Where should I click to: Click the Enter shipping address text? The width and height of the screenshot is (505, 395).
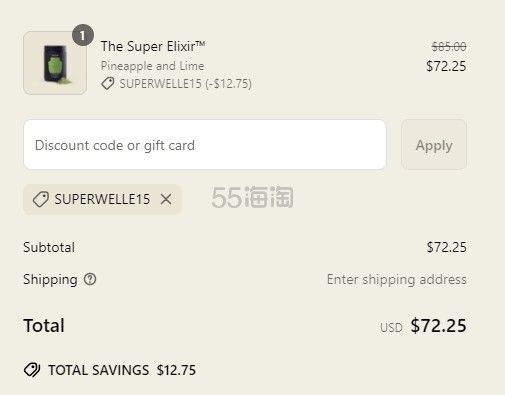[396, 279]
